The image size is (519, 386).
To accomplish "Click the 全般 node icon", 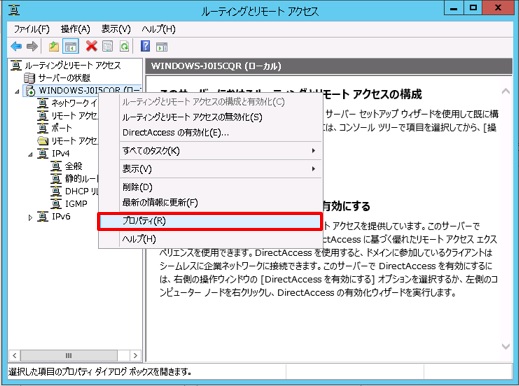I will [56, 166].
